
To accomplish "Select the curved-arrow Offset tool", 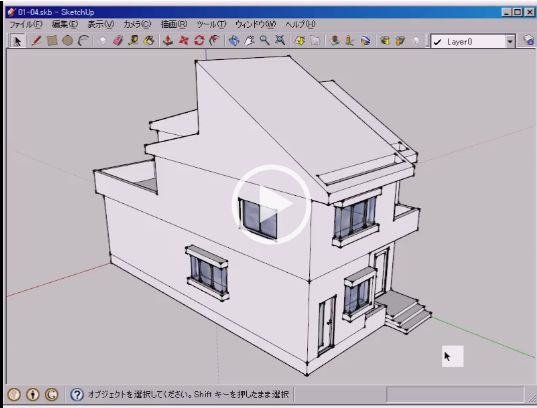I will click(x=214, y=41).
